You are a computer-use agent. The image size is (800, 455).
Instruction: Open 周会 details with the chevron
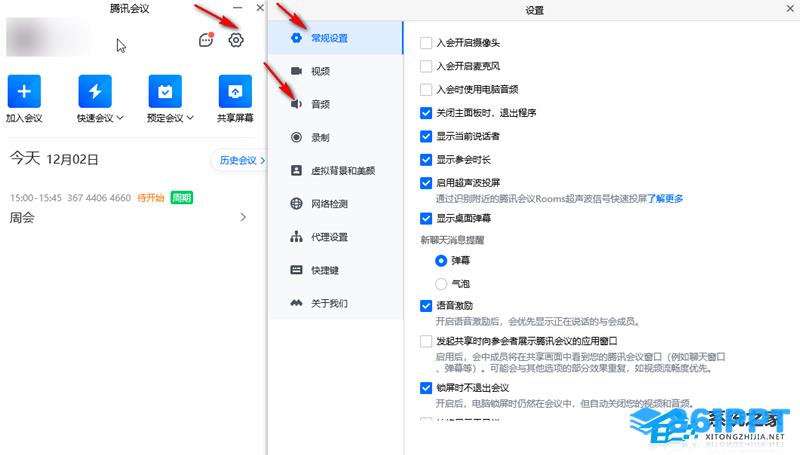click(243, 217)
